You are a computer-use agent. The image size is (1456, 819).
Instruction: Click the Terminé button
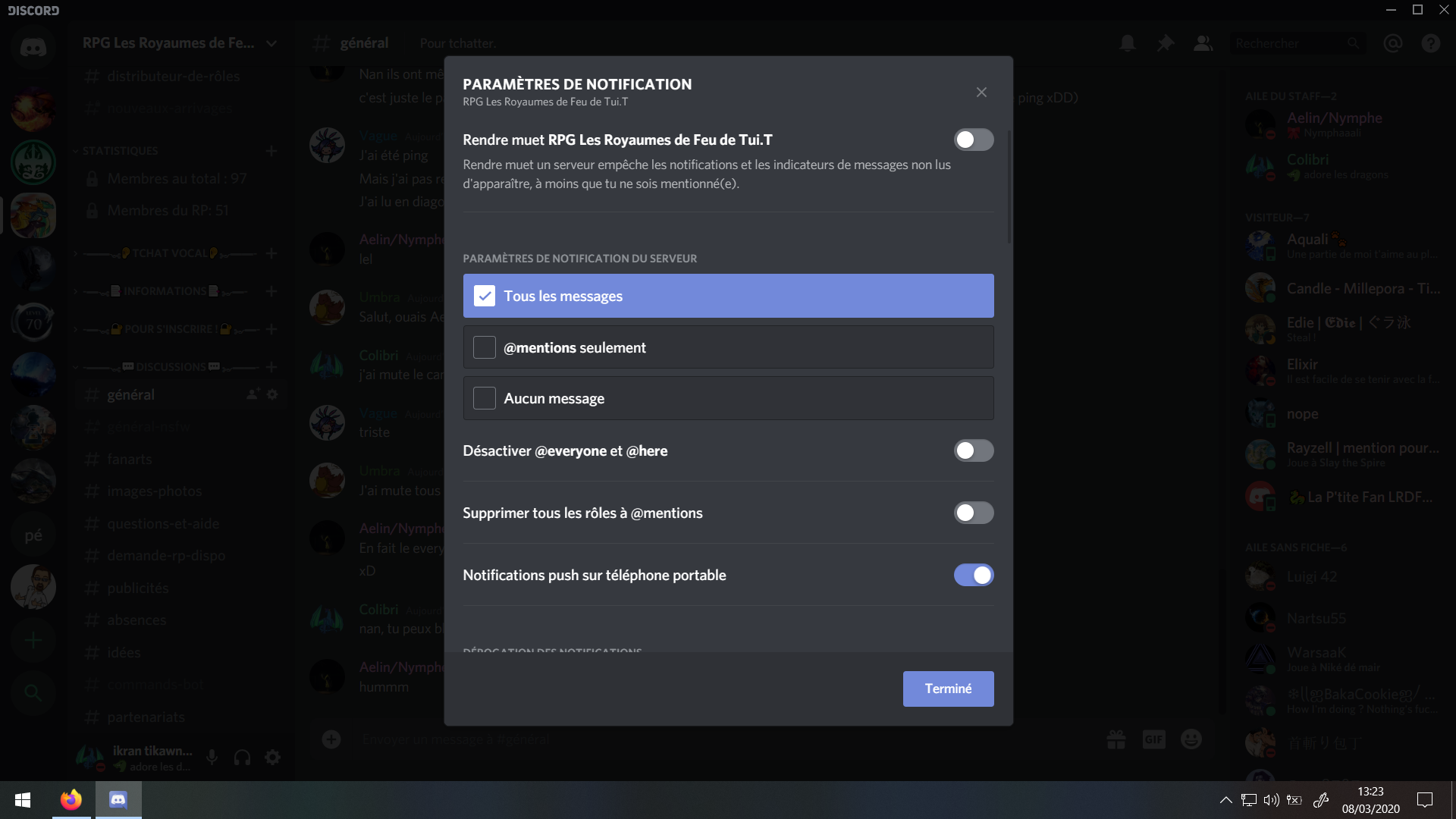pos(948,689)
